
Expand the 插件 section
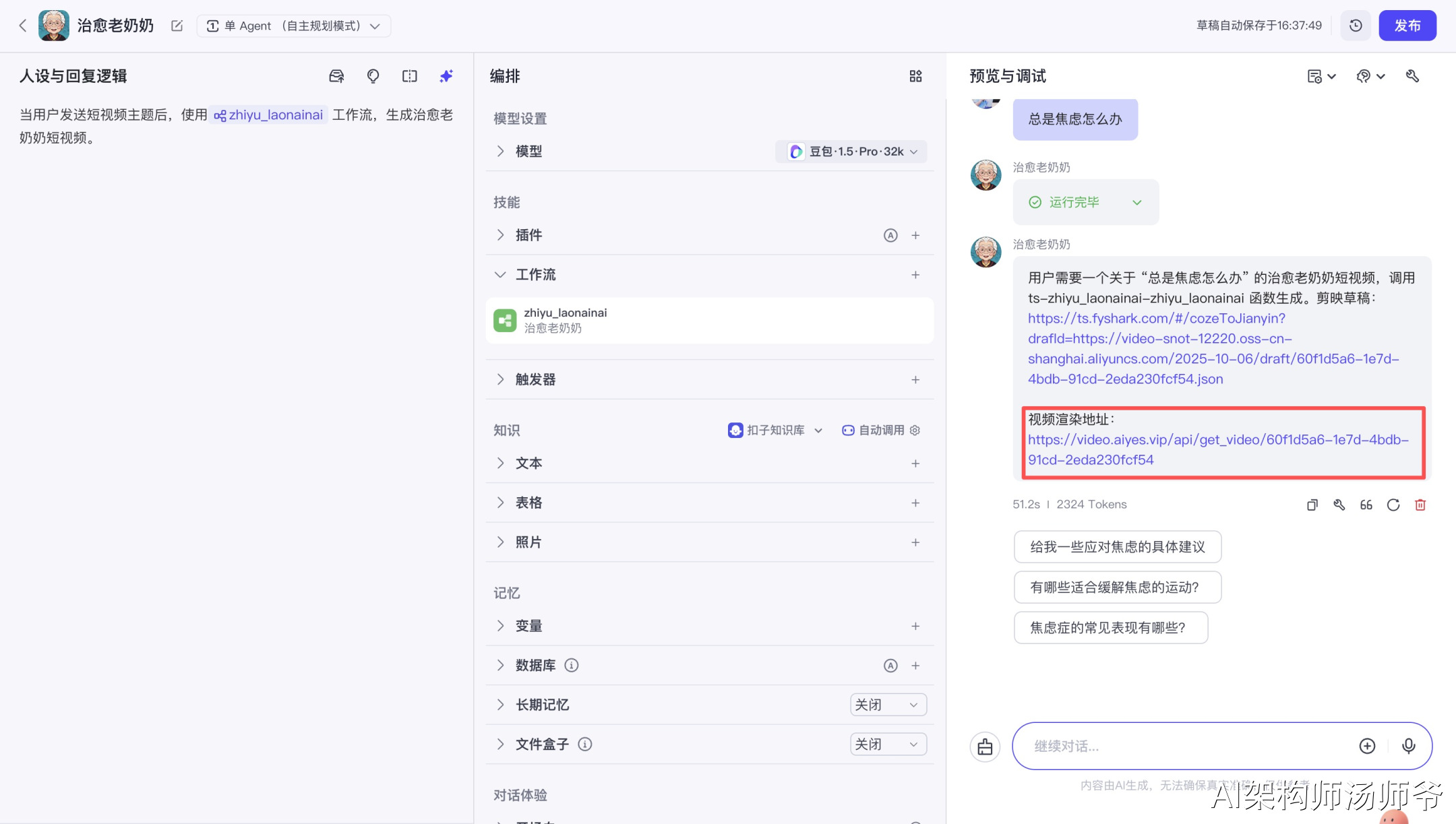coord(500,235)
